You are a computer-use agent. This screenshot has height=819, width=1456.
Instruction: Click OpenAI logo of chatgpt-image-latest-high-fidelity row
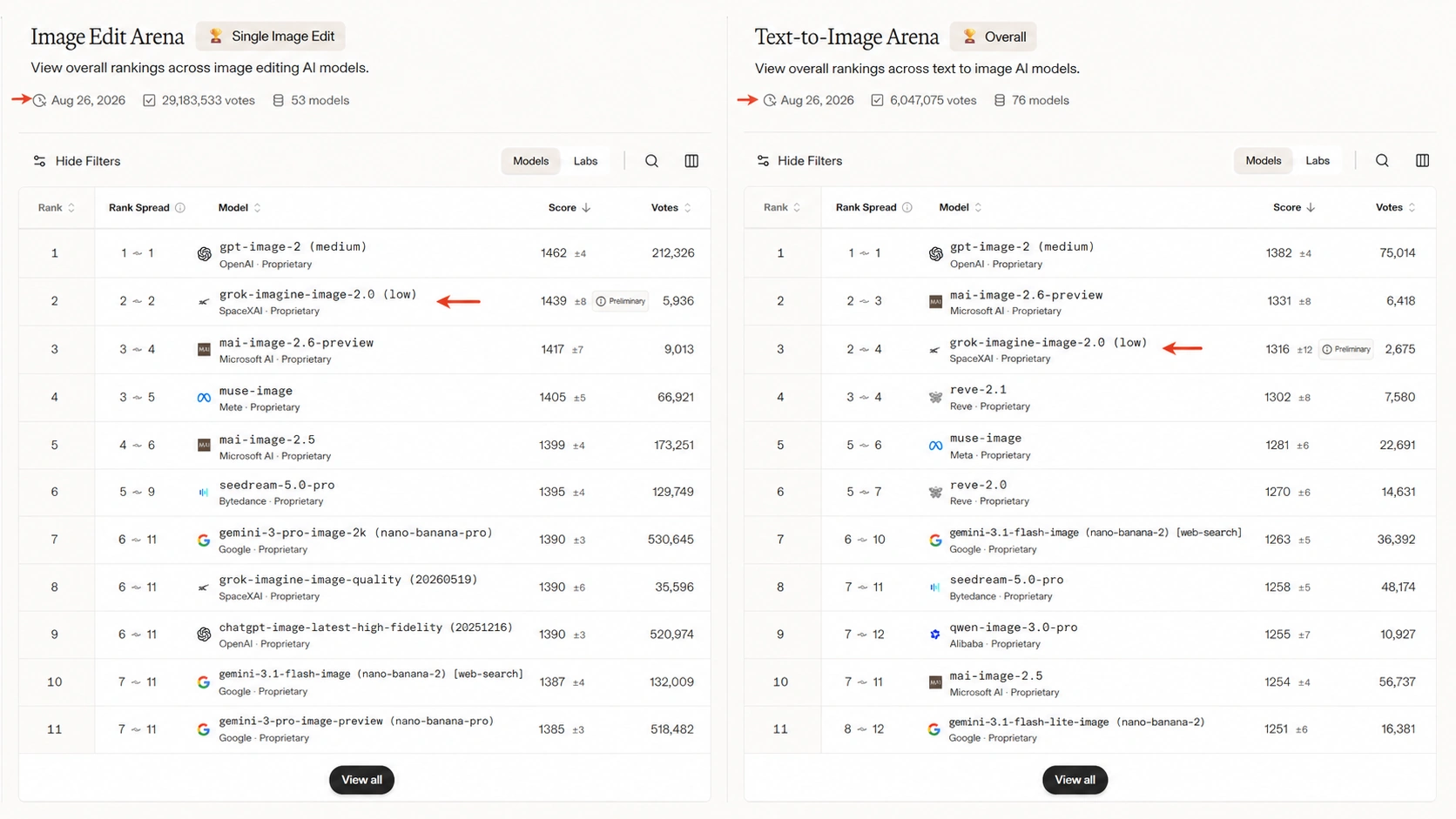(x=204, y=634)
